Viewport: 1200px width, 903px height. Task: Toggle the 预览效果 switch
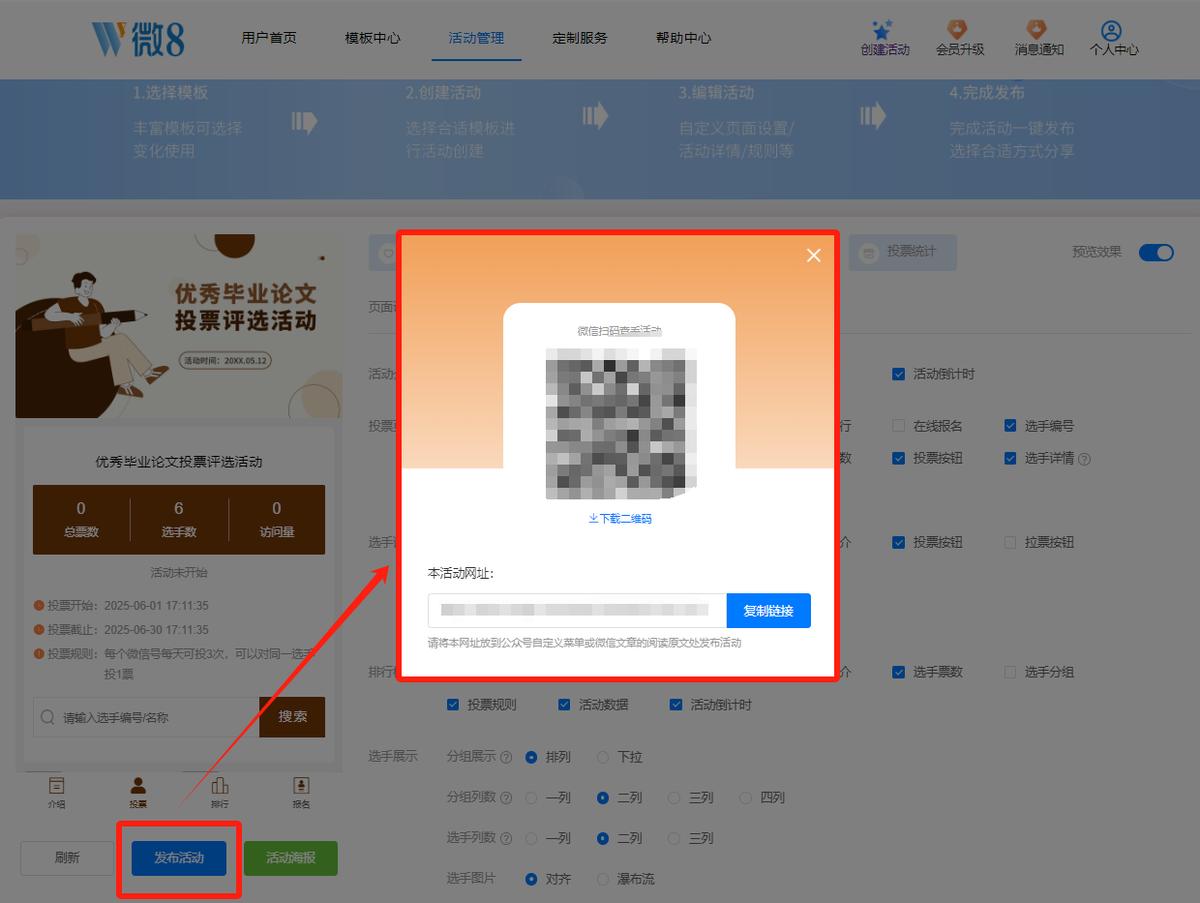click(1156, 252)
